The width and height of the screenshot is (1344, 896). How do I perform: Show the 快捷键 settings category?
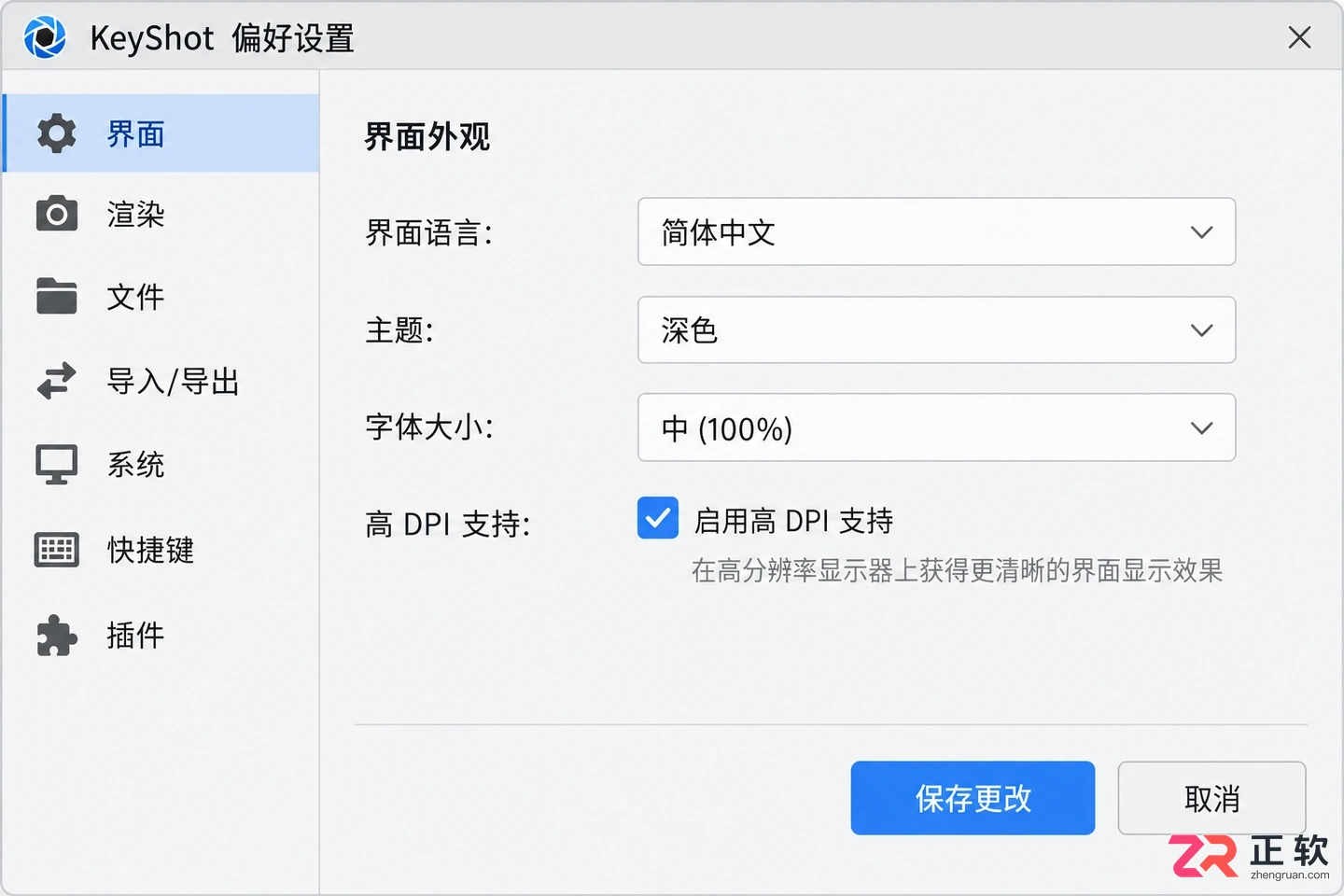pos(161,550)
